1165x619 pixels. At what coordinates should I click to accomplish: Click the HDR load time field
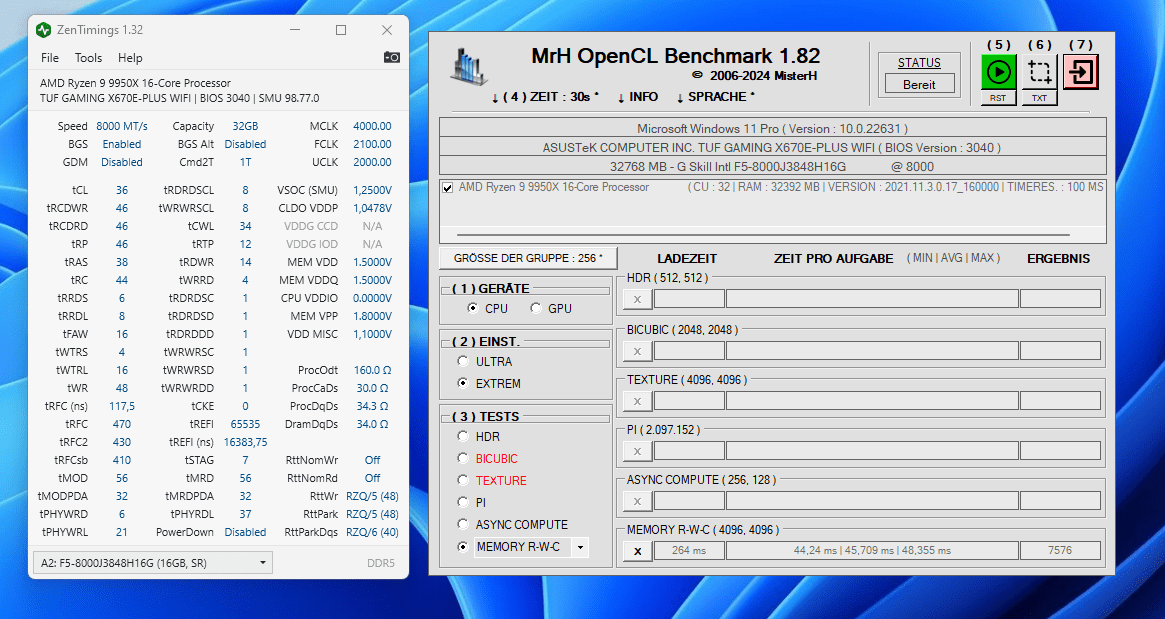point(689,299)
